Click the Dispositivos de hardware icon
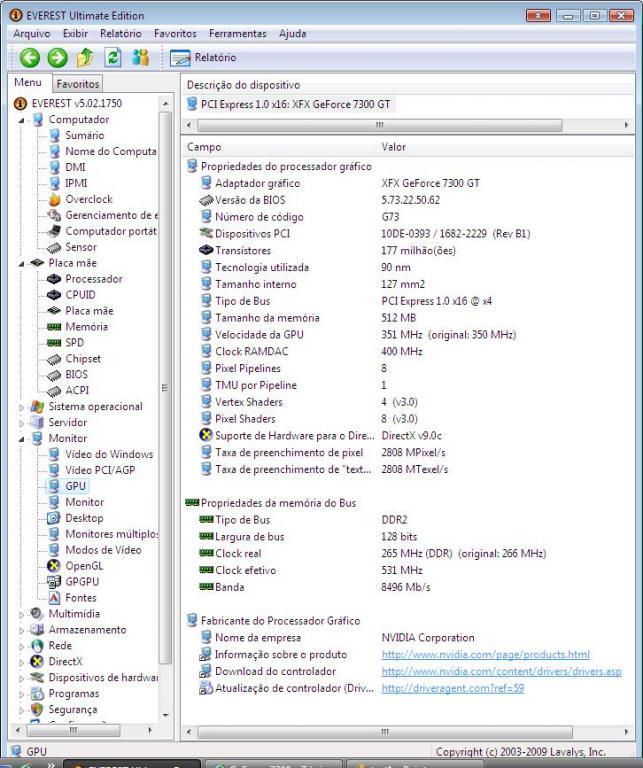The height and width of the screenshot is (768, 643). [37, 678]
